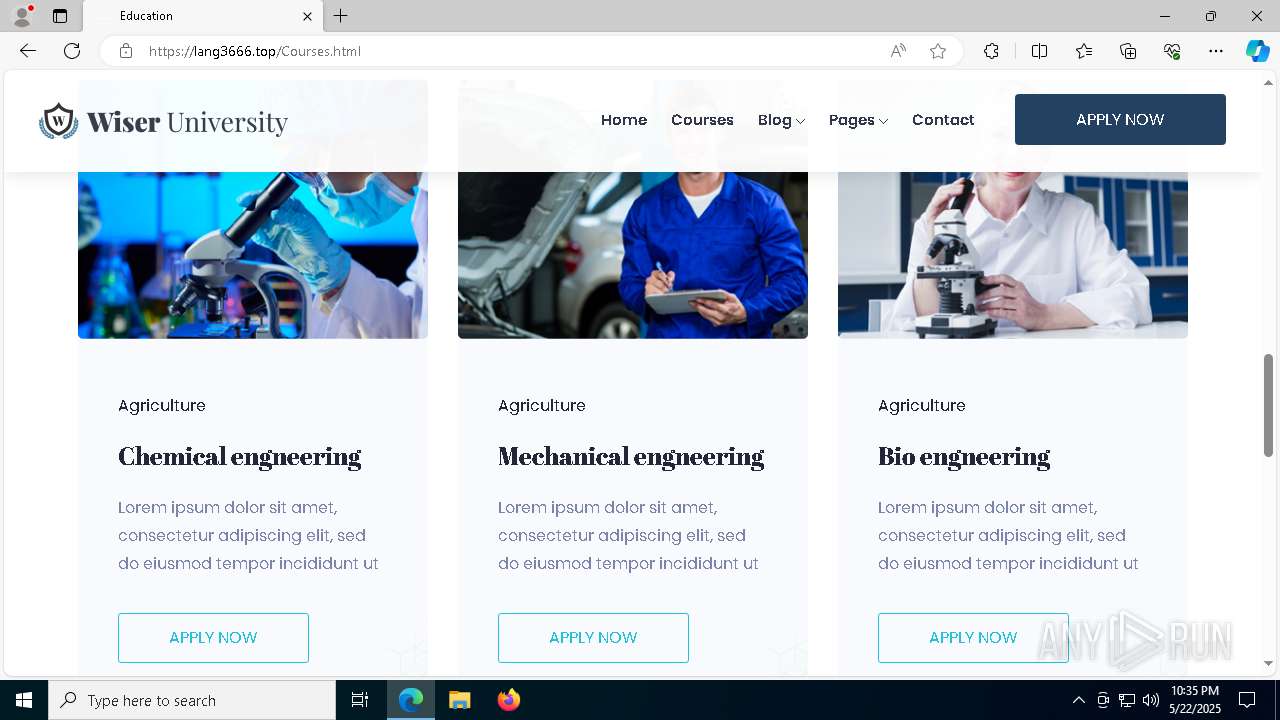
Task: Open Read aloud icon in address bar
Action: click(898, 51)
